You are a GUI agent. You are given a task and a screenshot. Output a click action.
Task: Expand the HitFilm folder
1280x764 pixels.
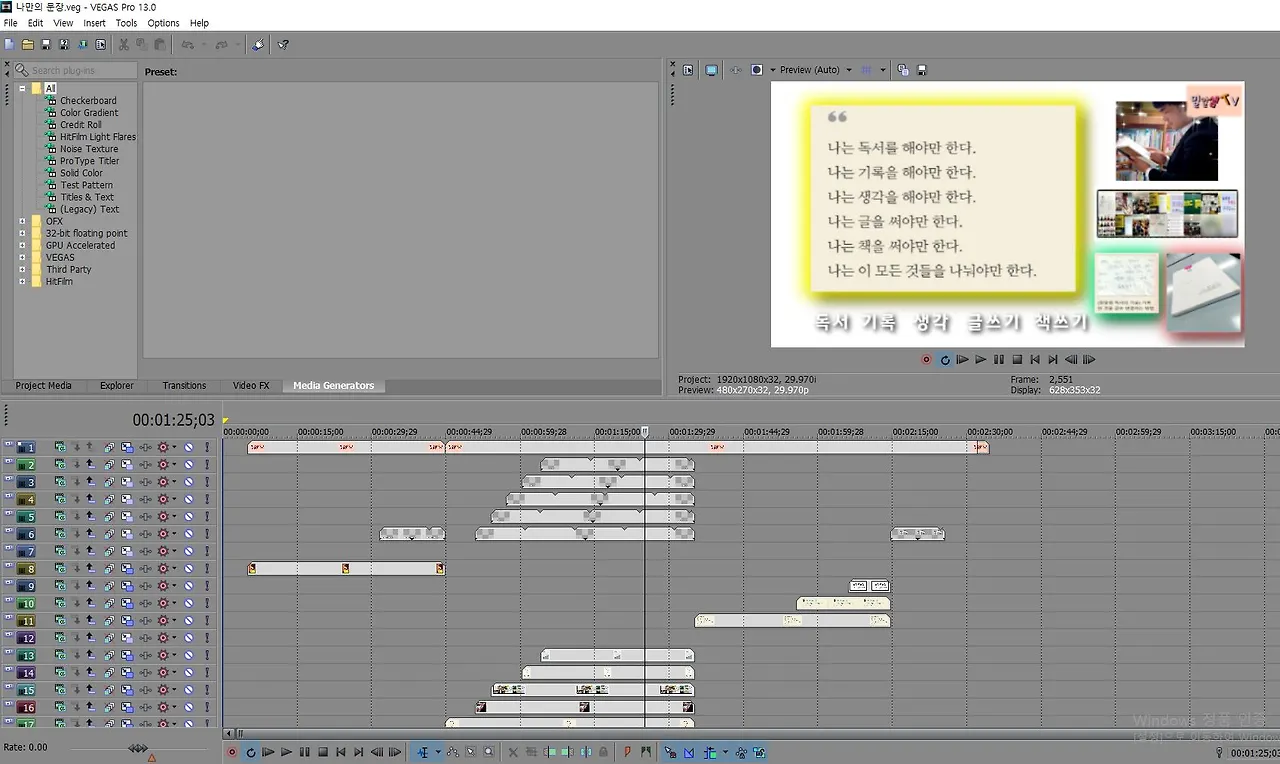22,281
